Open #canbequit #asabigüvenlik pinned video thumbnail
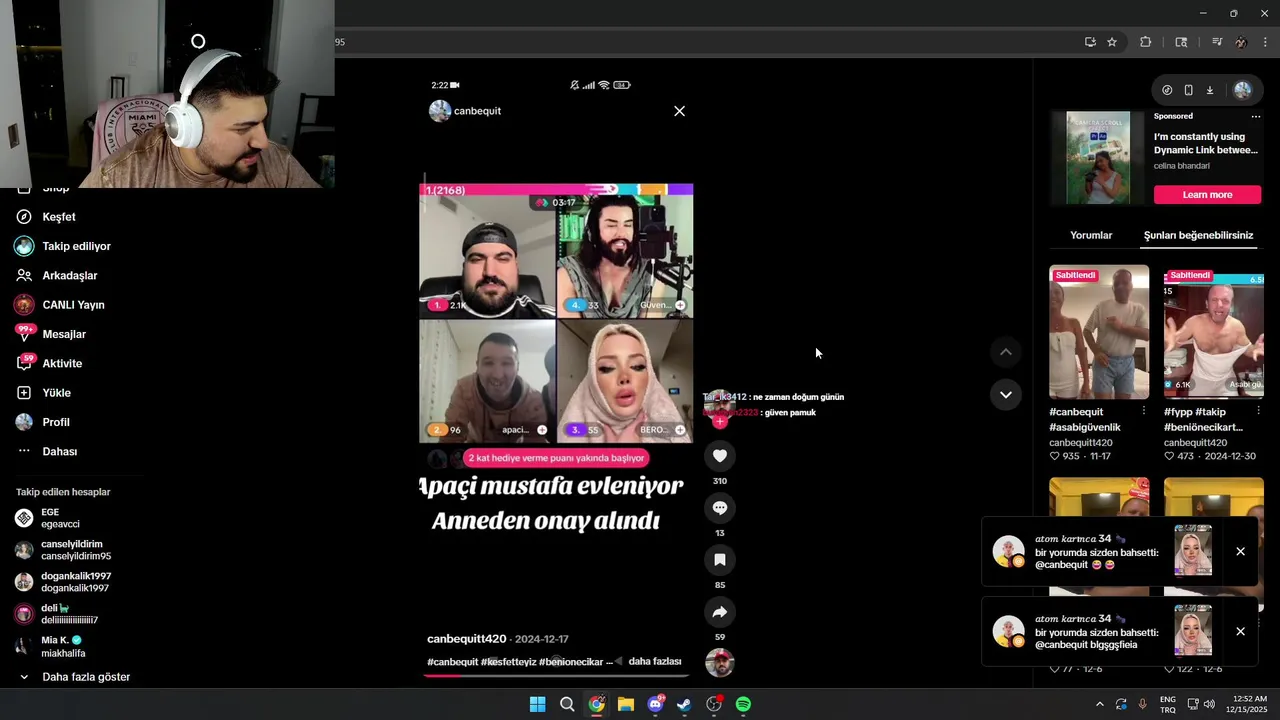This screenshot has width=1280, height=720. 1099,332
